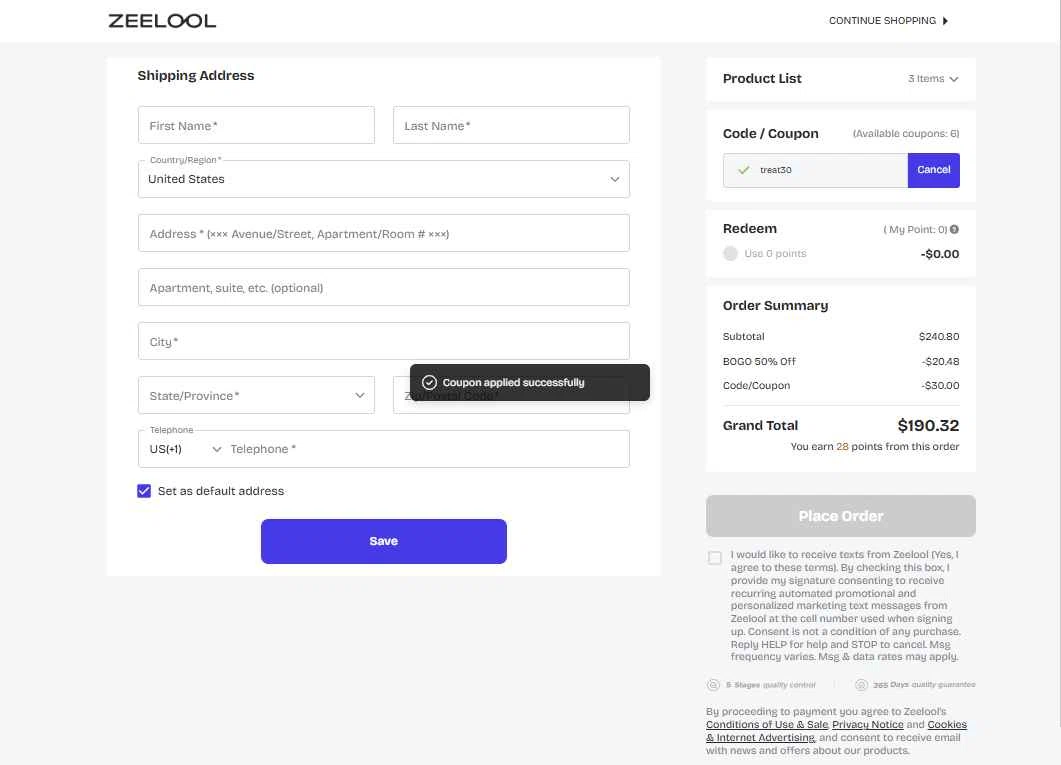Open the Conditions of Use & Sale link
Viewport: 1061px width, 765px height.
coord(767,725)
